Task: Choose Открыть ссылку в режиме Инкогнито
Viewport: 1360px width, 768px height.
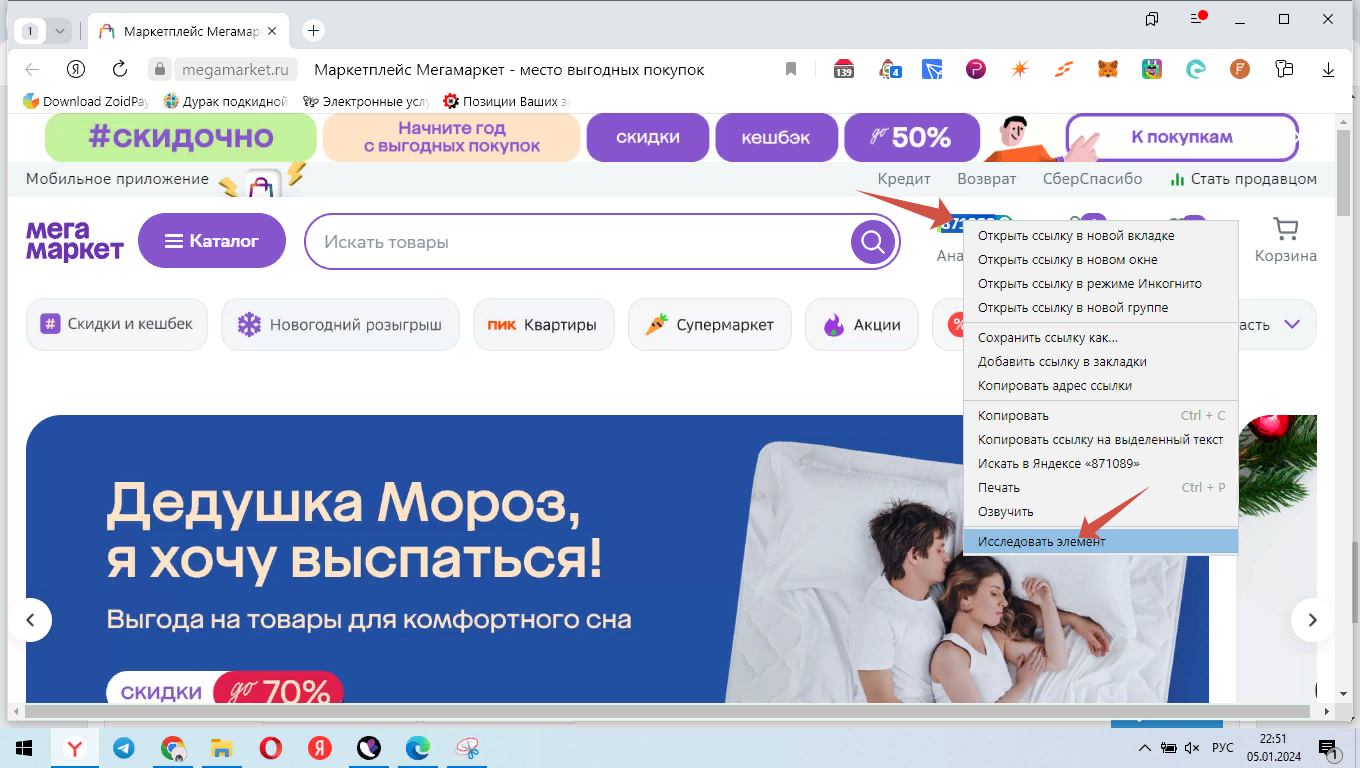Action: 1100,284
